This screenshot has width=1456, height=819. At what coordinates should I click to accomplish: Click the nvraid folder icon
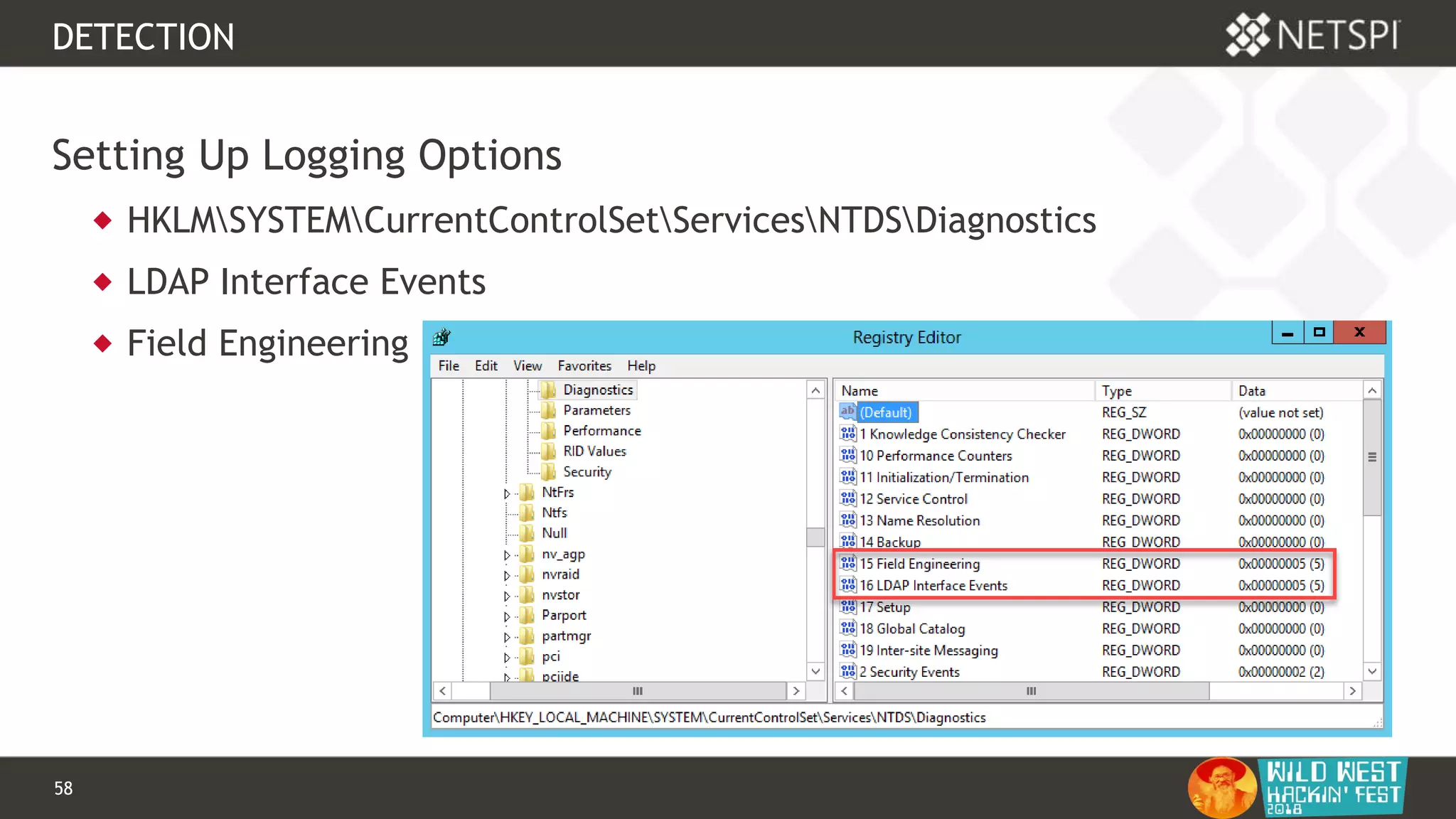point(527,574)
